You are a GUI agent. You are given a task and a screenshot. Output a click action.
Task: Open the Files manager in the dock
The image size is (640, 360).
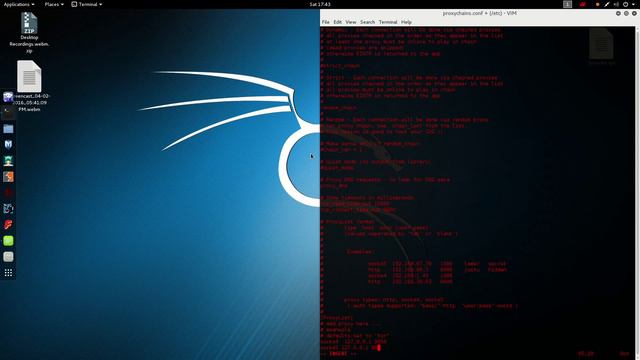(8, 129)
